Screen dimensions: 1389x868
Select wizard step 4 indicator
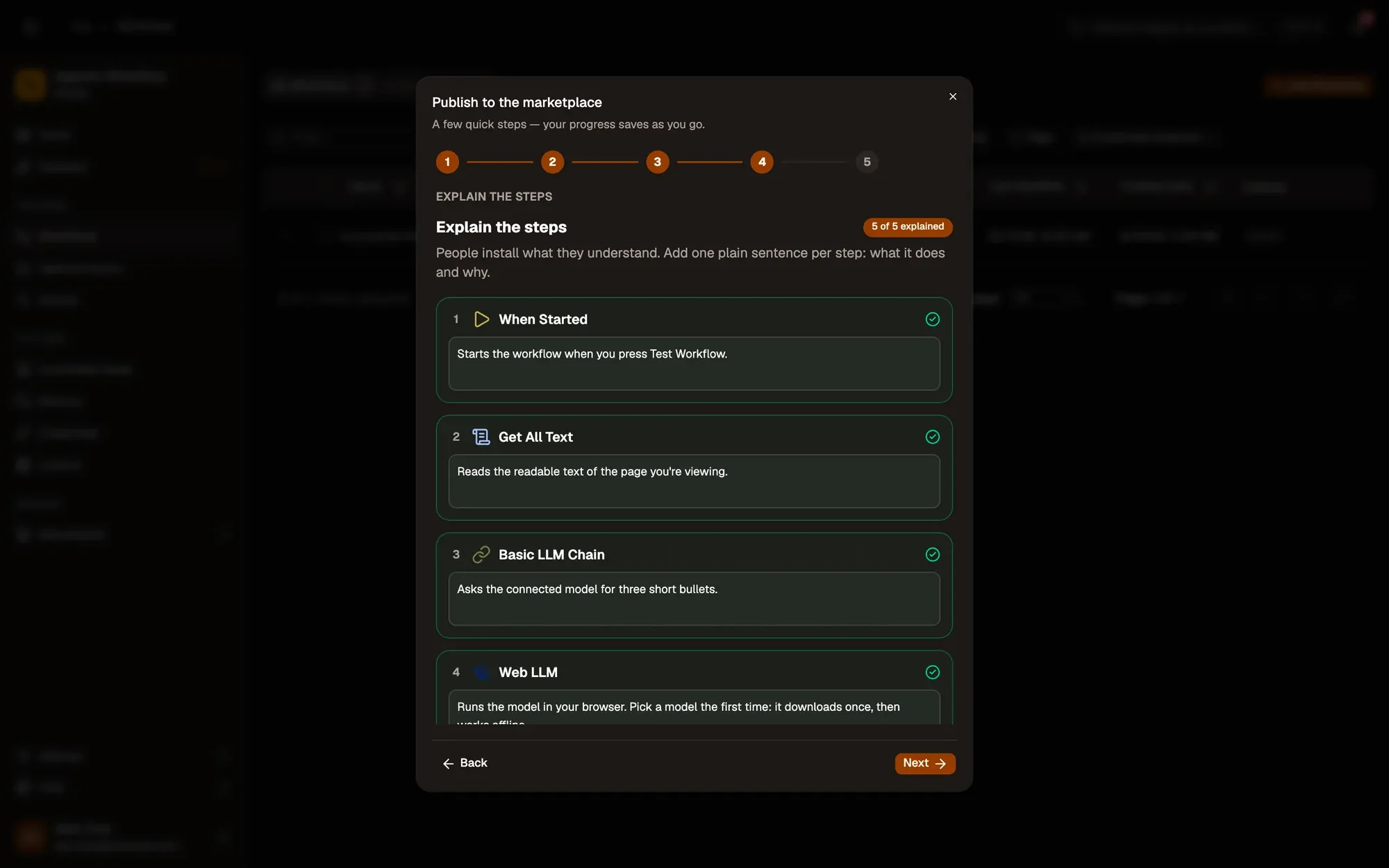[762, 162]
